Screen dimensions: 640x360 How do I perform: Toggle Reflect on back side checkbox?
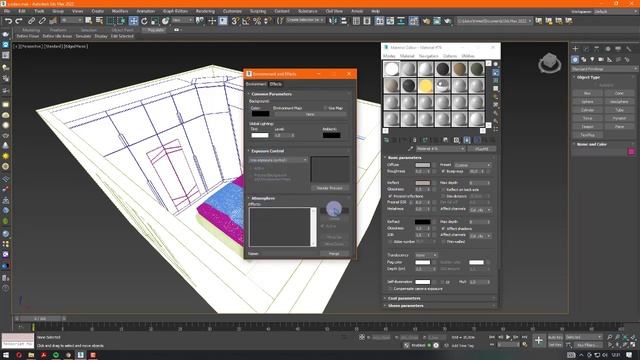(443, 190)
